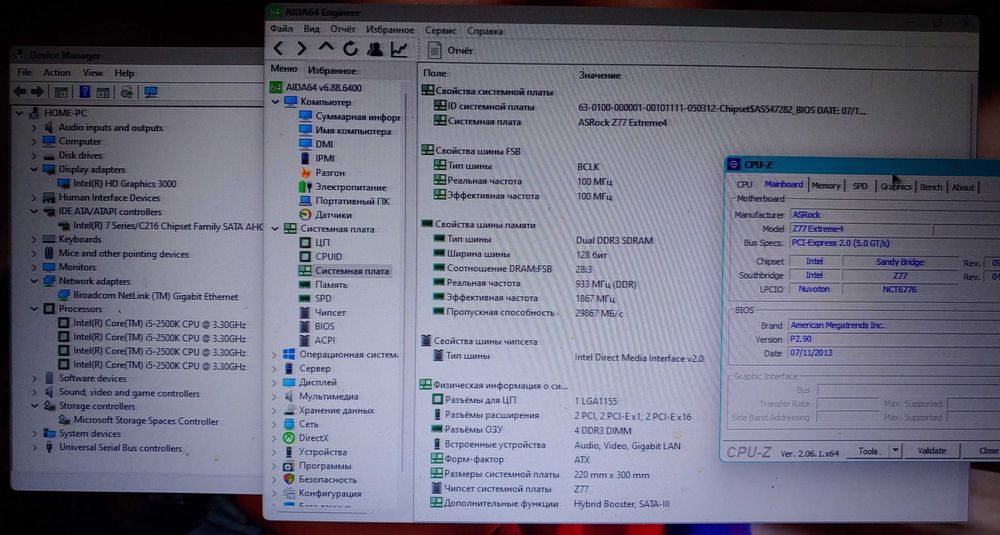Select Суммарная информация in AIDA64 tree
The image size is (1000, 535).
click(349, 117)
